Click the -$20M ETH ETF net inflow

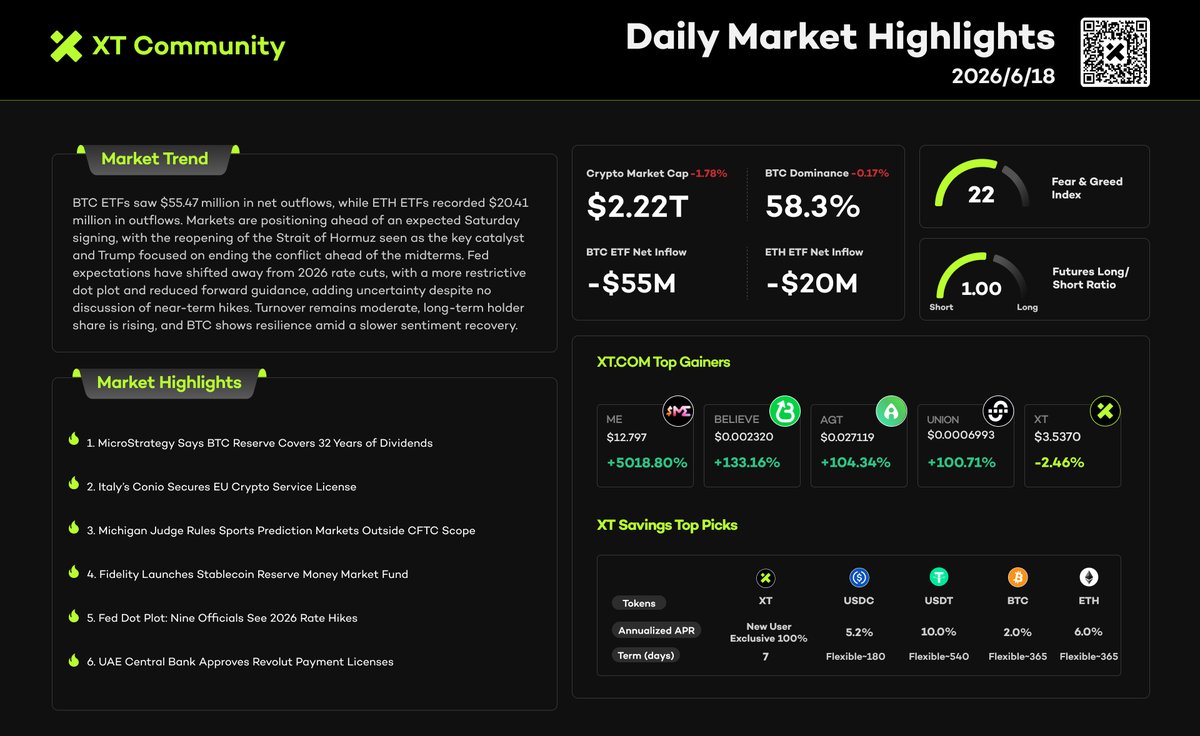pos(811,284)
